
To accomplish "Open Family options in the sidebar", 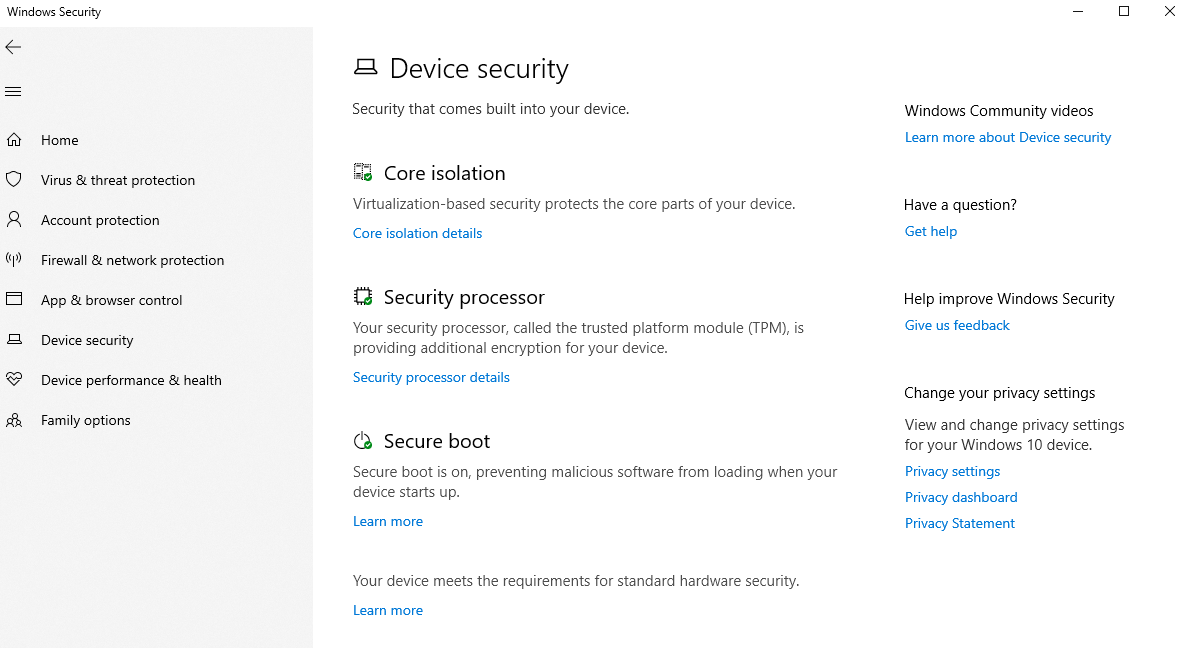I will (85, 419).
